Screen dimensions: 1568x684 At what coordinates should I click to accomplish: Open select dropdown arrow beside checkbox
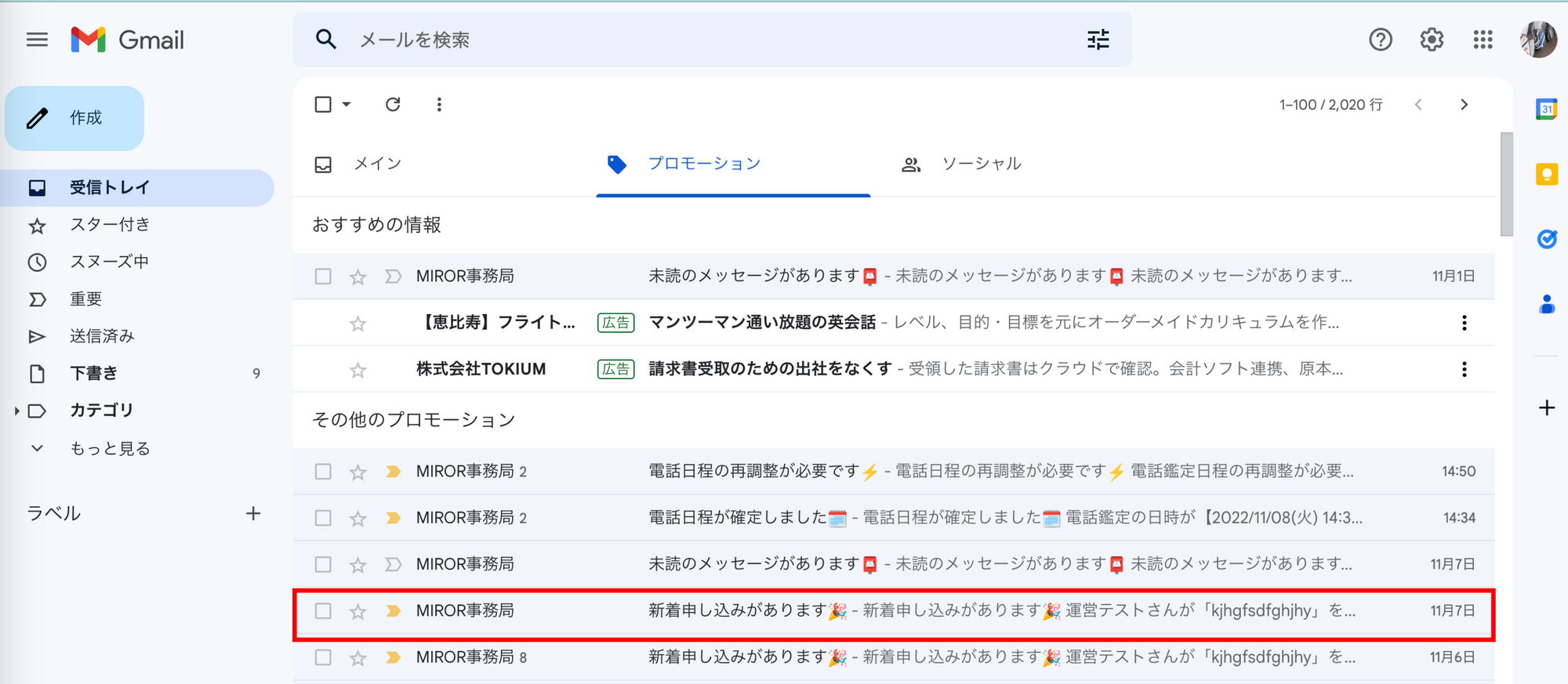click(346, 104)
